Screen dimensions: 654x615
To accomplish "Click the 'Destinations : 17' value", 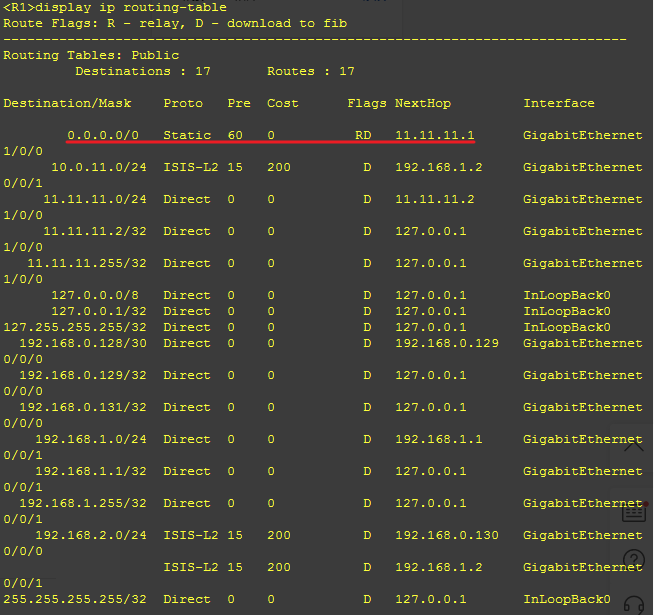I will coord(143,71).
